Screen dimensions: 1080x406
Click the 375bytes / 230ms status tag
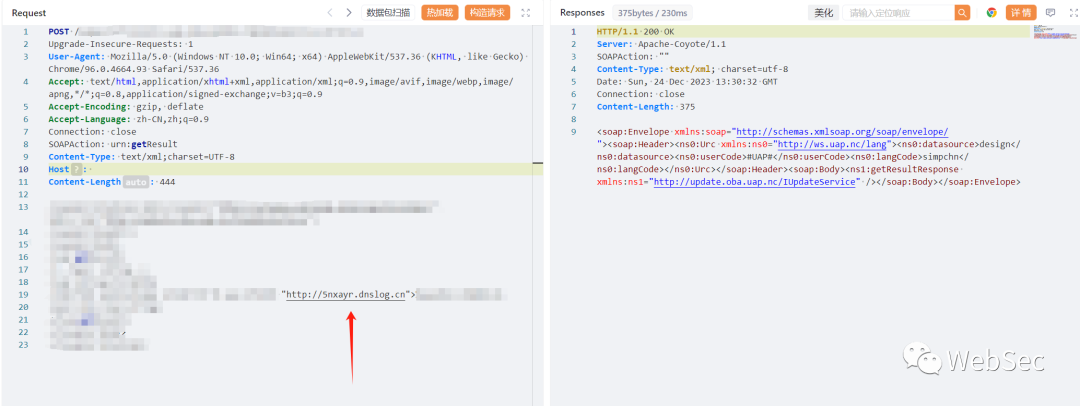pos(653,12)
